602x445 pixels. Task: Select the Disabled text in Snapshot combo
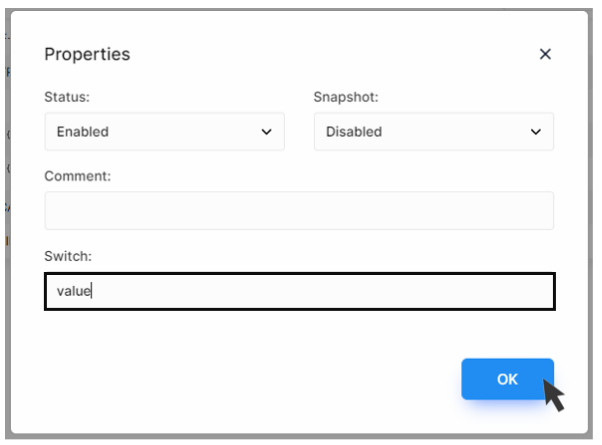[354, 132]
